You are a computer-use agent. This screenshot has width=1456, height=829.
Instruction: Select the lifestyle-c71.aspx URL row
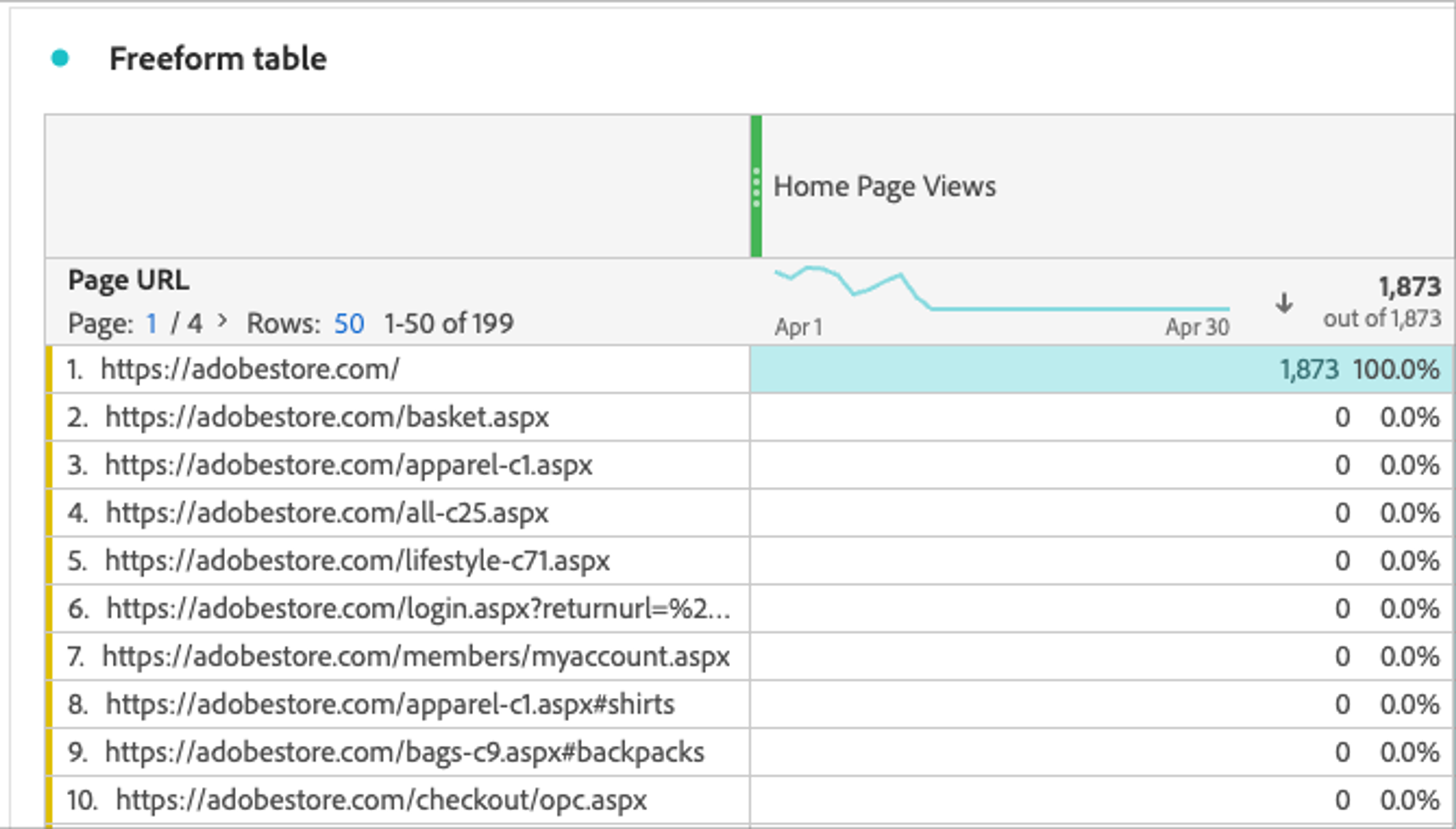pyautogui.click(x=357, y=560)
